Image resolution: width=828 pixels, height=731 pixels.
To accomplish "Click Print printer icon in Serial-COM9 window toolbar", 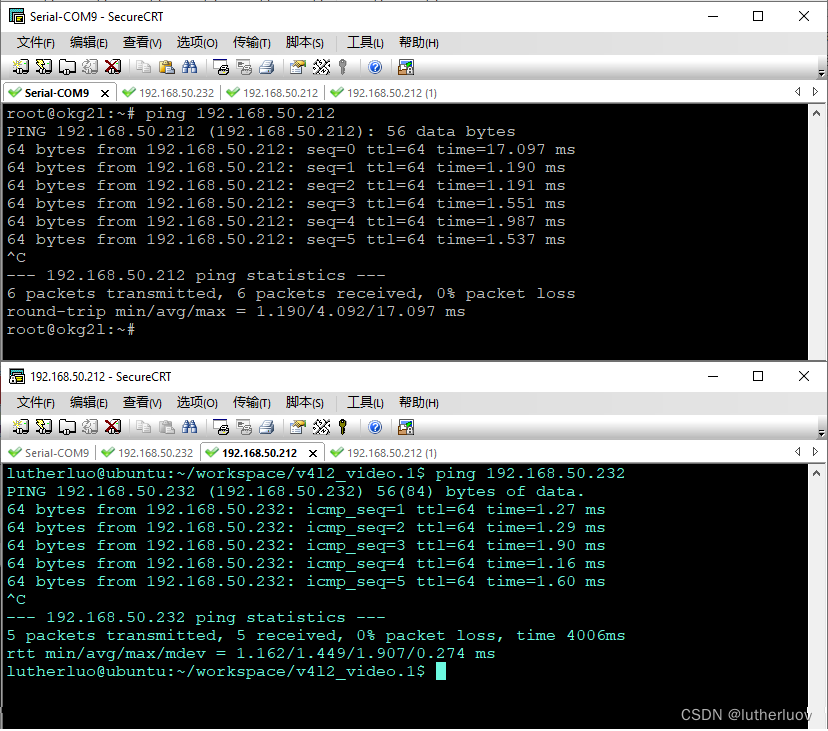I will point(267,67).
